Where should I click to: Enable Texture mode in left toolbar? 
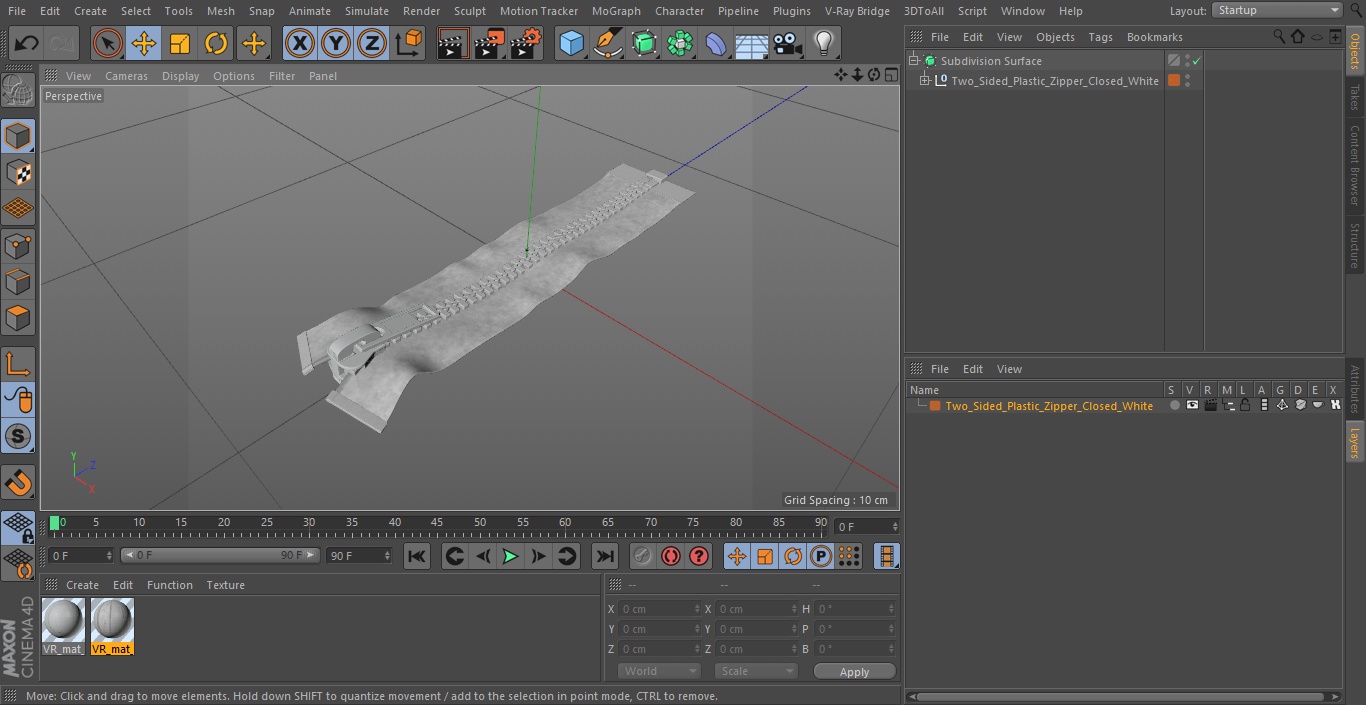[x=18, y=172]
